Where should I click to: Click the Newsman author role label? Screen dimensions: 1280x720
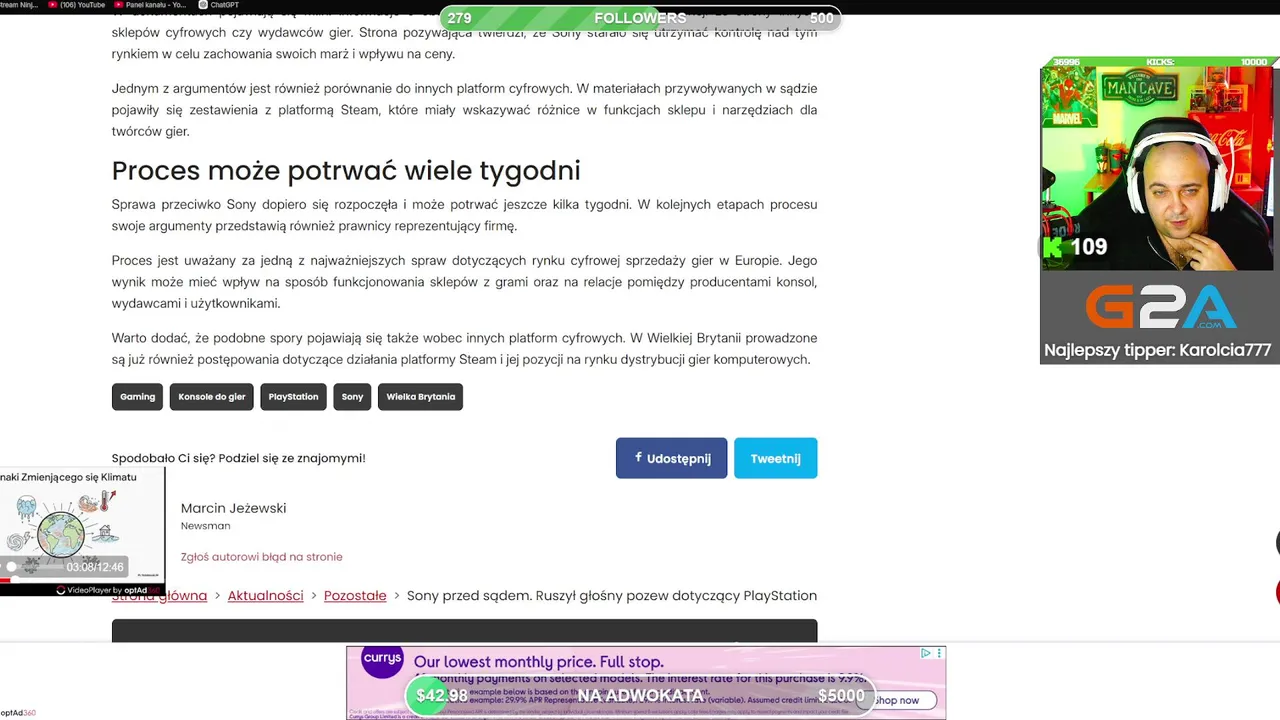click(205, 526)
